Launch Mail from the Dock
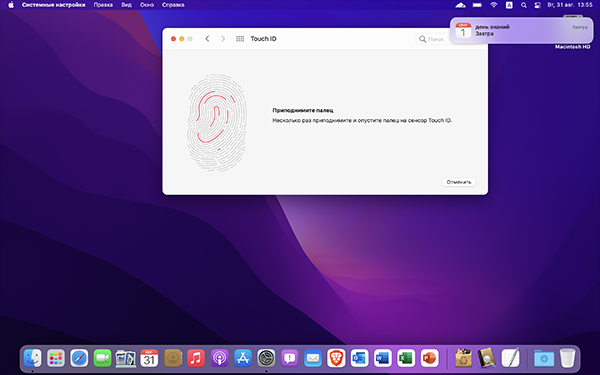600x375 pixels. [313, 359]
